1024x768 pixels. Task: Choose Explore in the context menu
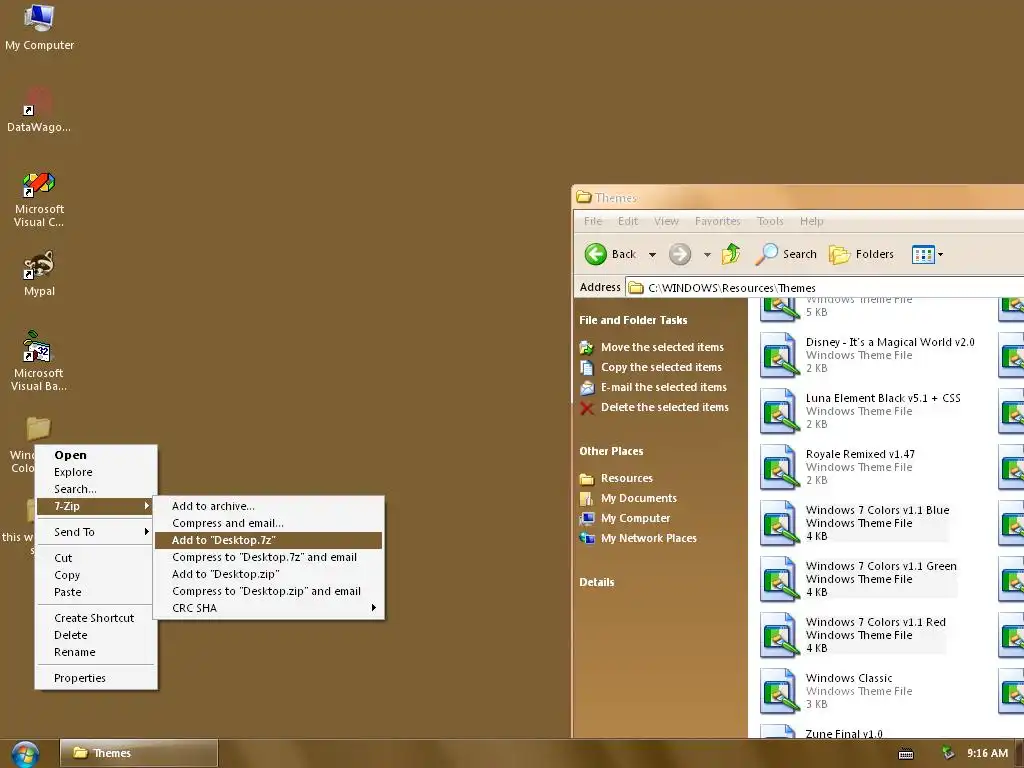tap(97, 472)
